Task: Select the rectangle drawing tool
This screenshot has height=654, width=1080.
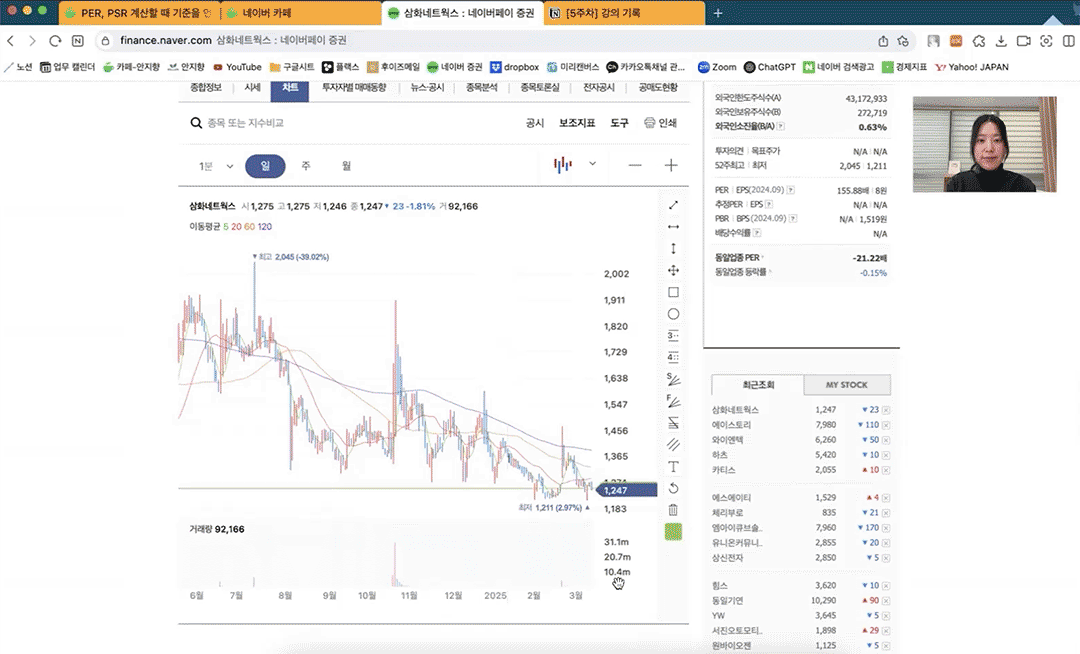Action: pos(673,292)
